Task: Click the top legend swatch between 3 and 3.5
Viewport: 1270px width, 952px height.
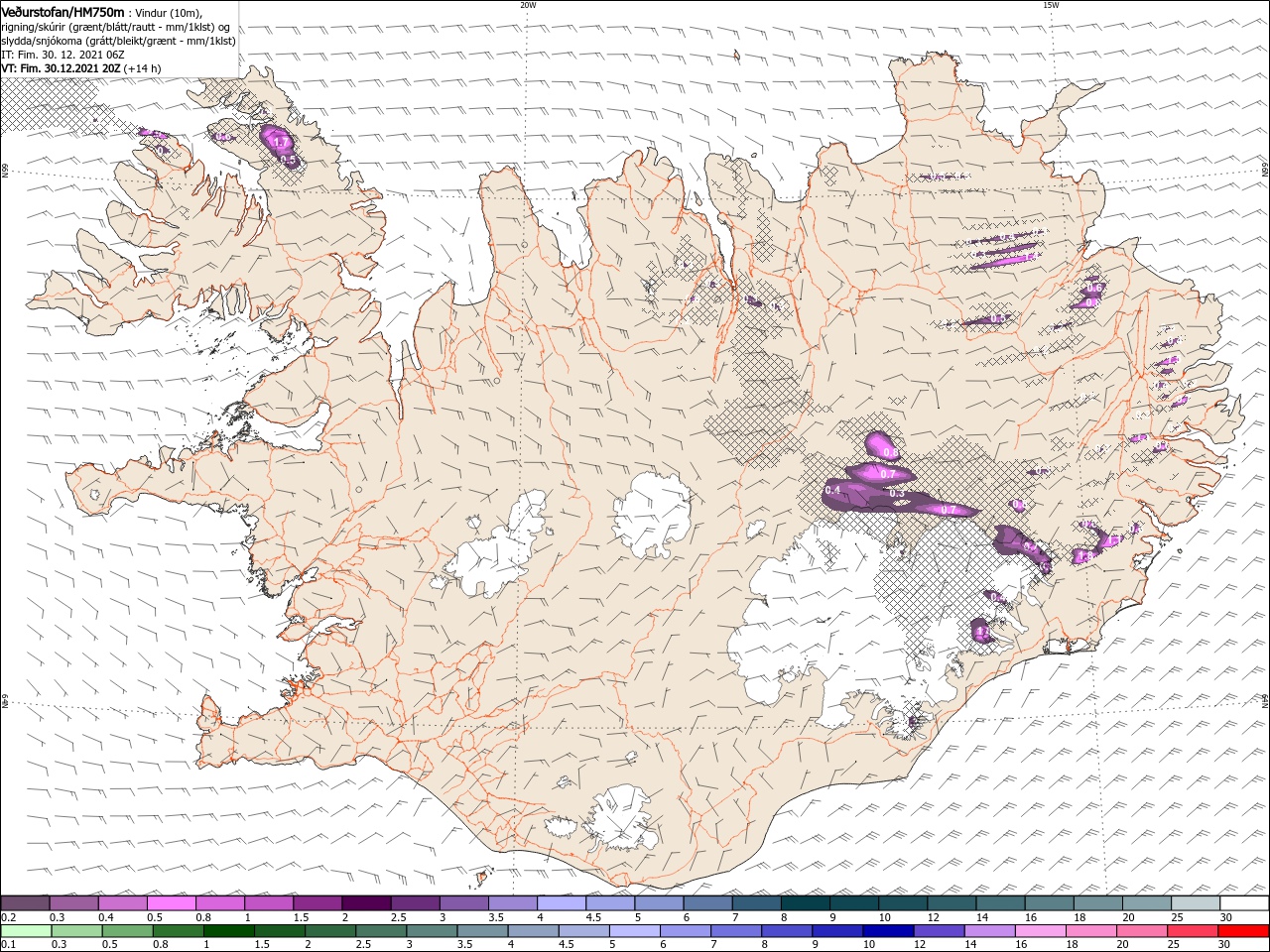Action: tap(463, 903)
